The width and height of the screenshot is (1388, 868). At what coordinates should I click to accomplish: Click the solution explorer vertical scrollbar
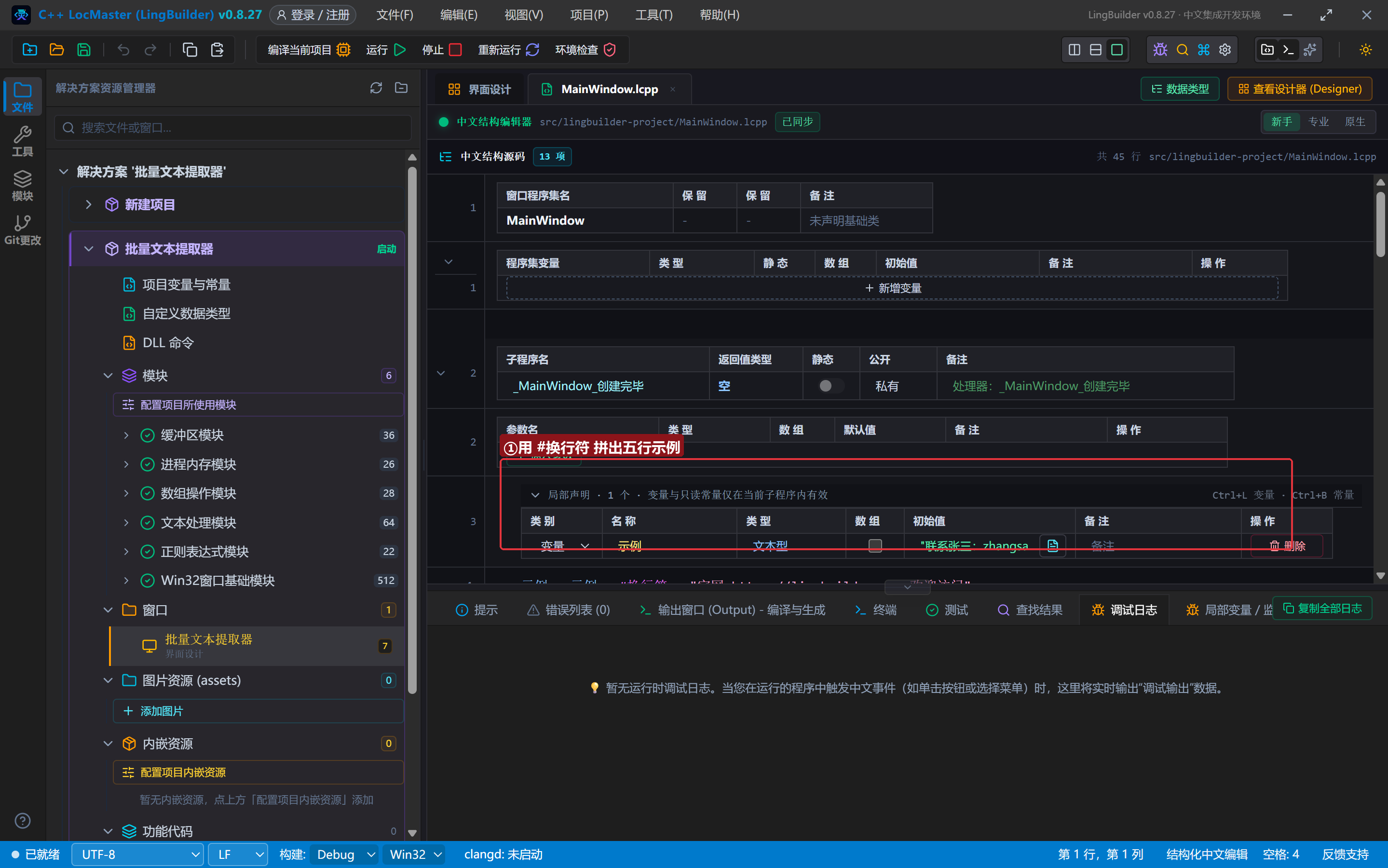411,431
